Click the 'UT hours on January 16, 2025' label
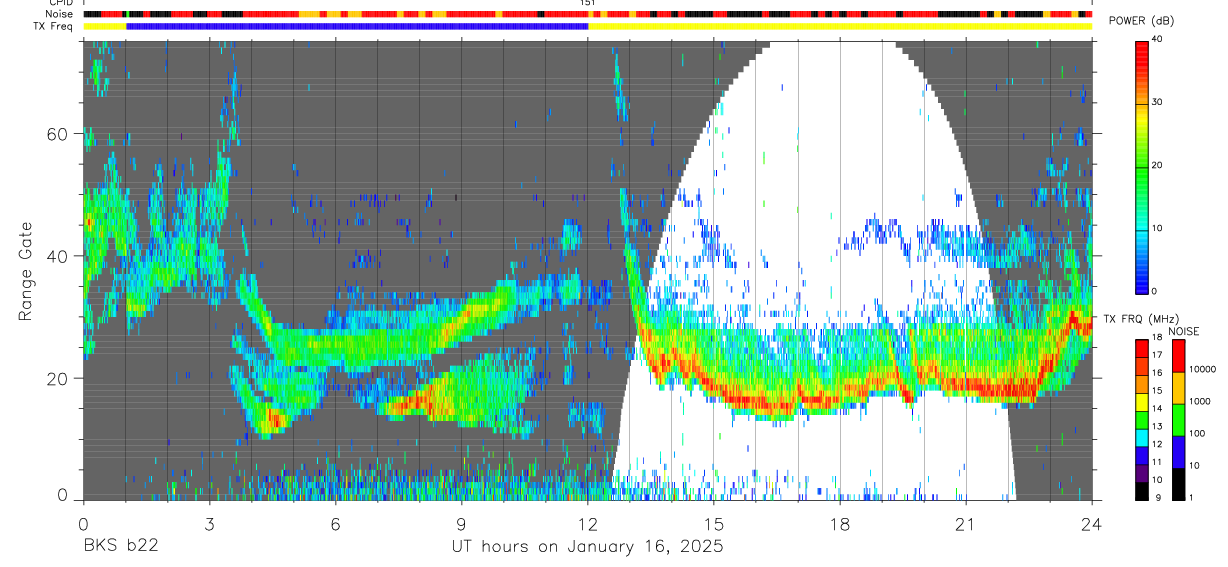1228x567 pixels. [x=585, y=547]
